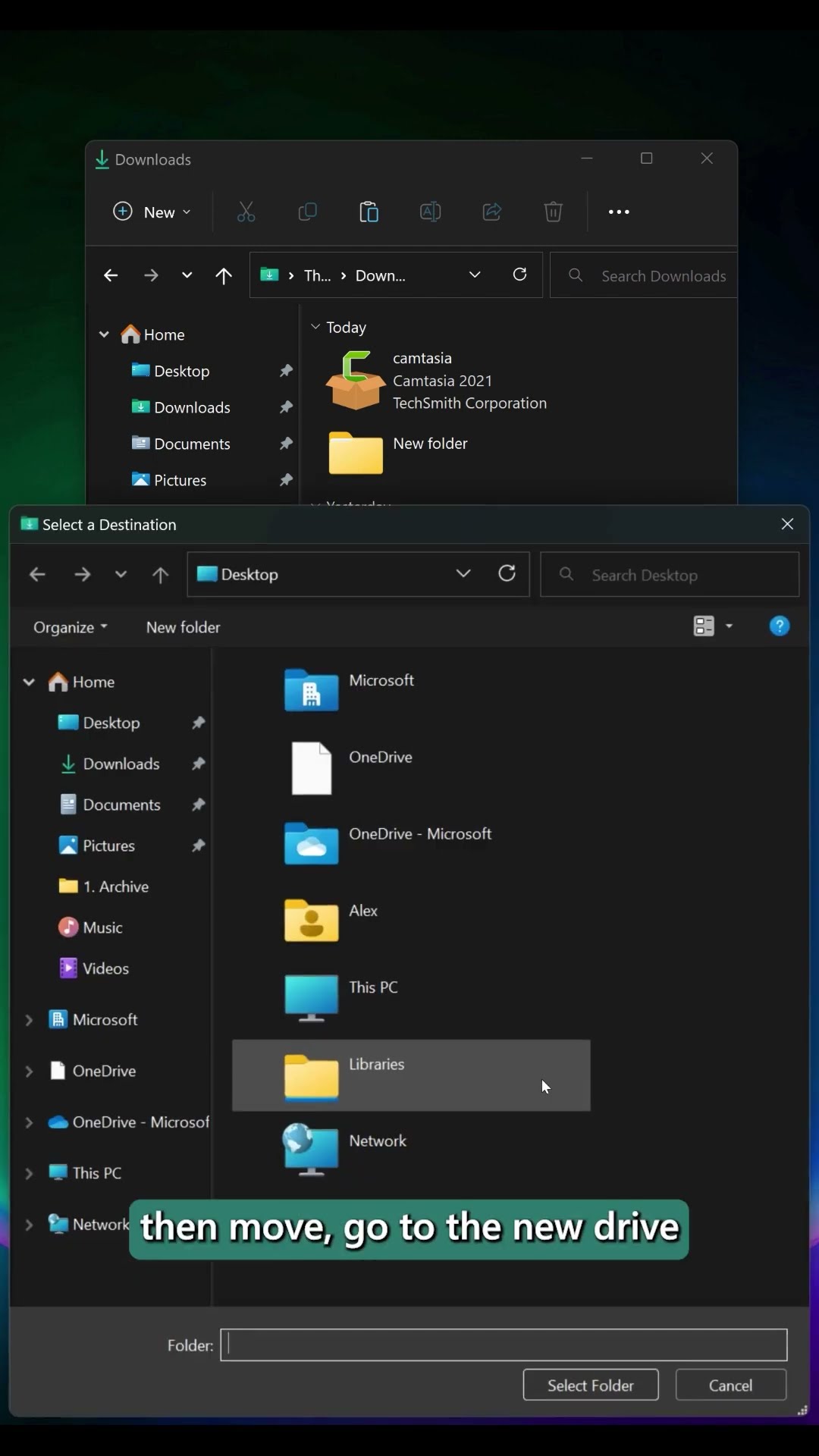
Task: Open recent locations dropdown in destination dialog
Action: pyautogui.click(x=121, y=575)
